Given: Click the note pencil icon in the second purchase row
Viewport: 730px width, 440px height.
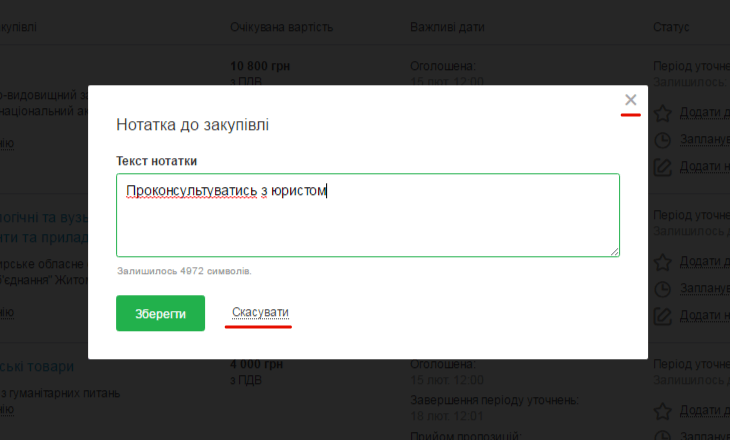Looking at the screenshot, I should click(x=662, y=315).
